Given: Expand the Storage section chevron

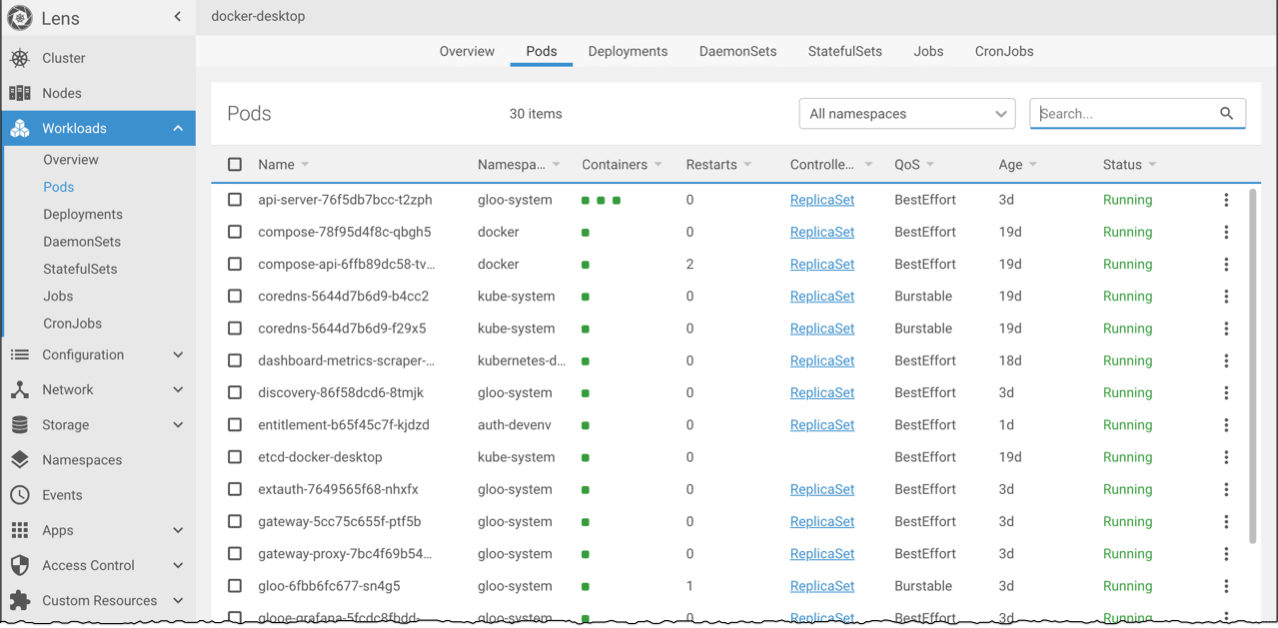Looking at the screenshot, I should pos(178,425).
